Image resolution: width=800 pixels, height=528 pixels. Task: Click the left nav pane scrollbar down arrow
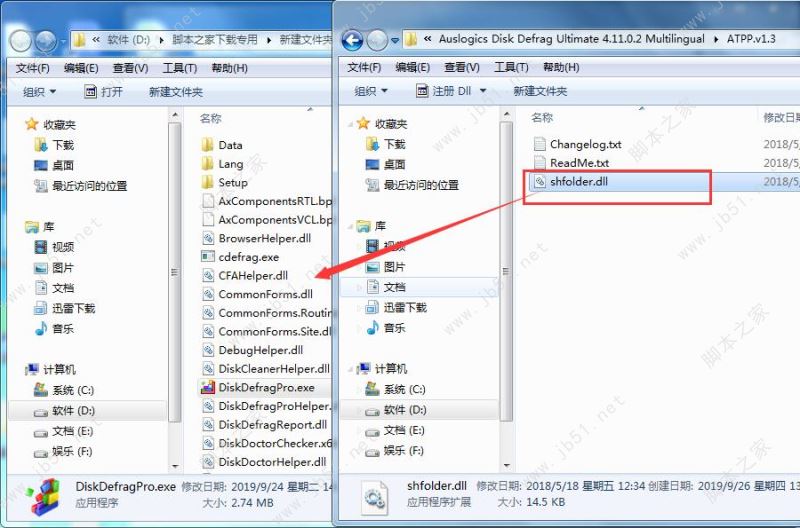(x=175, y=466)
